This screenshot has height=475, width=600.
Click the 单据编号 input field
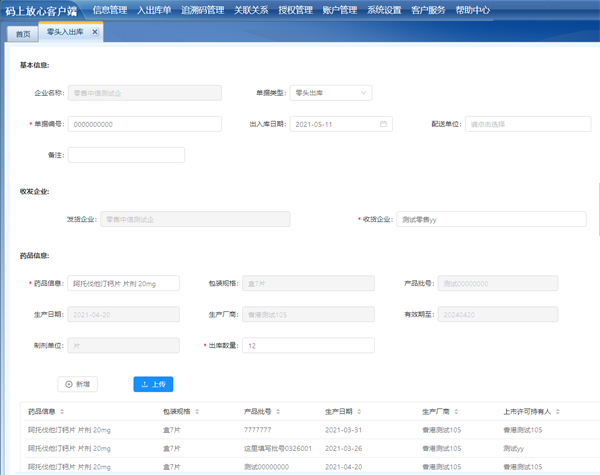point(144,124)
